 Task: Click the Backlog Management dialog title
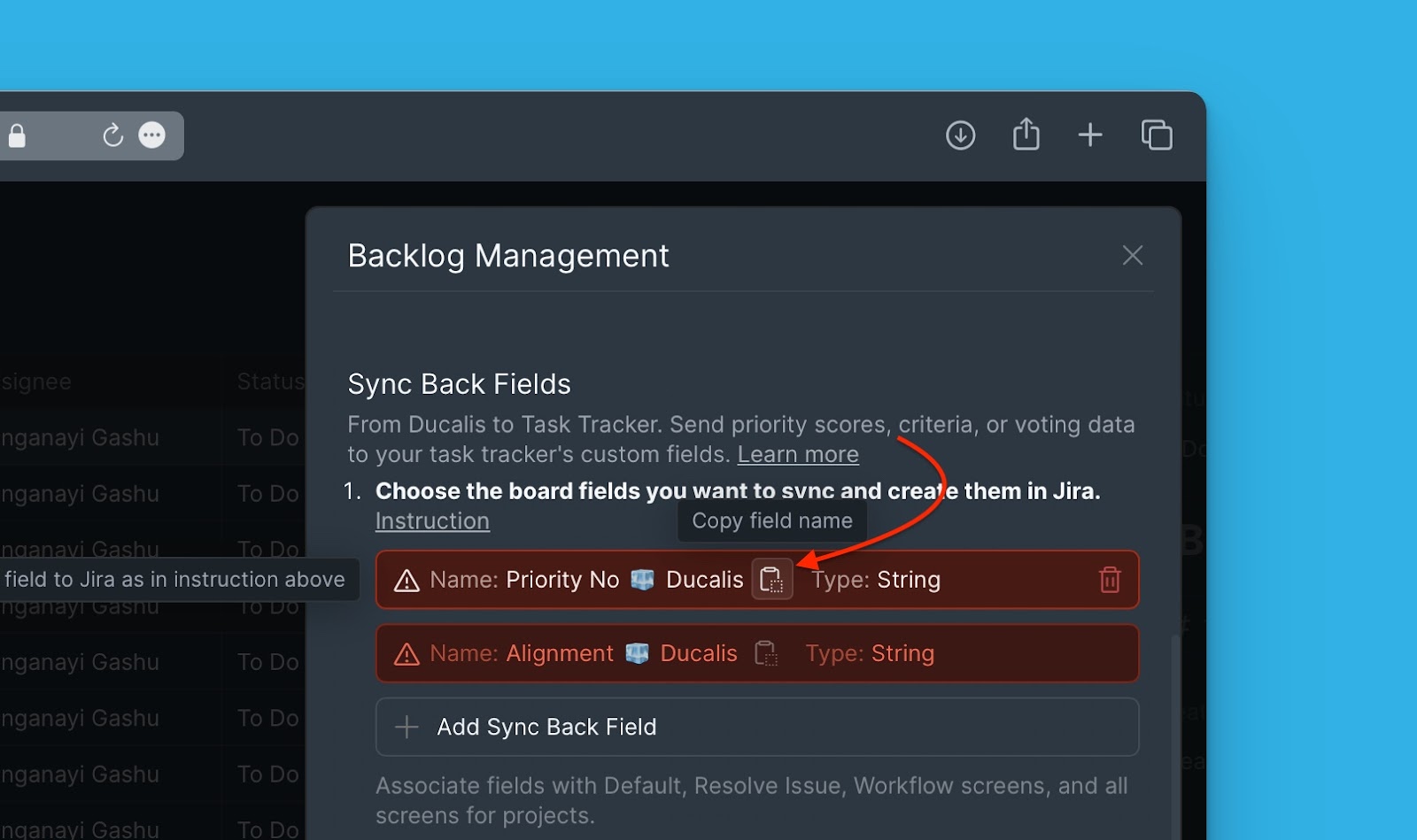508,256
